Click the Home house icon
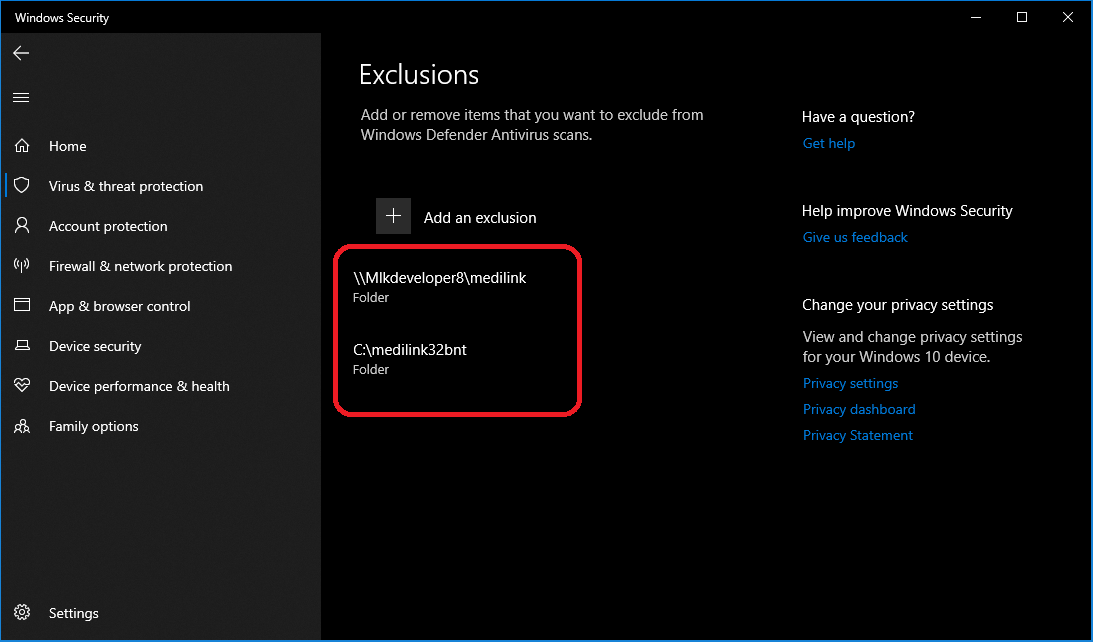 [x=22, y=146]
